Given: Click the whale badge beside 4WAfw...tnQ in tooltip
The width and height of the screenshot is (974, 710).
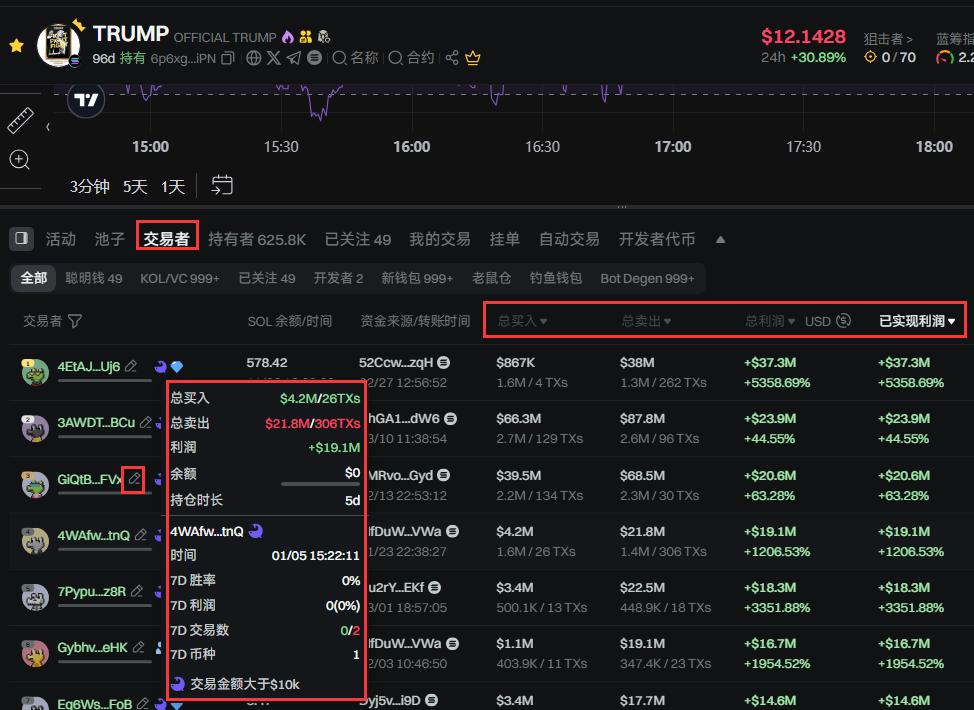Looking at the screenshot, I should pos(255,531).
